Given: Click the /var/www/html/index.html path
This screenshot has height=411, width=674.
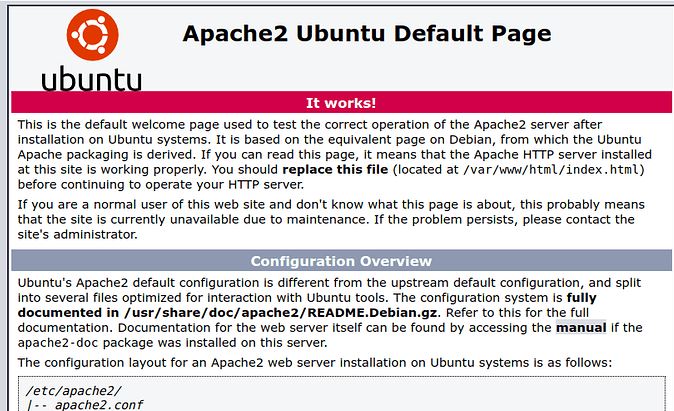Looking at the screenshot, I should (551, 169).
